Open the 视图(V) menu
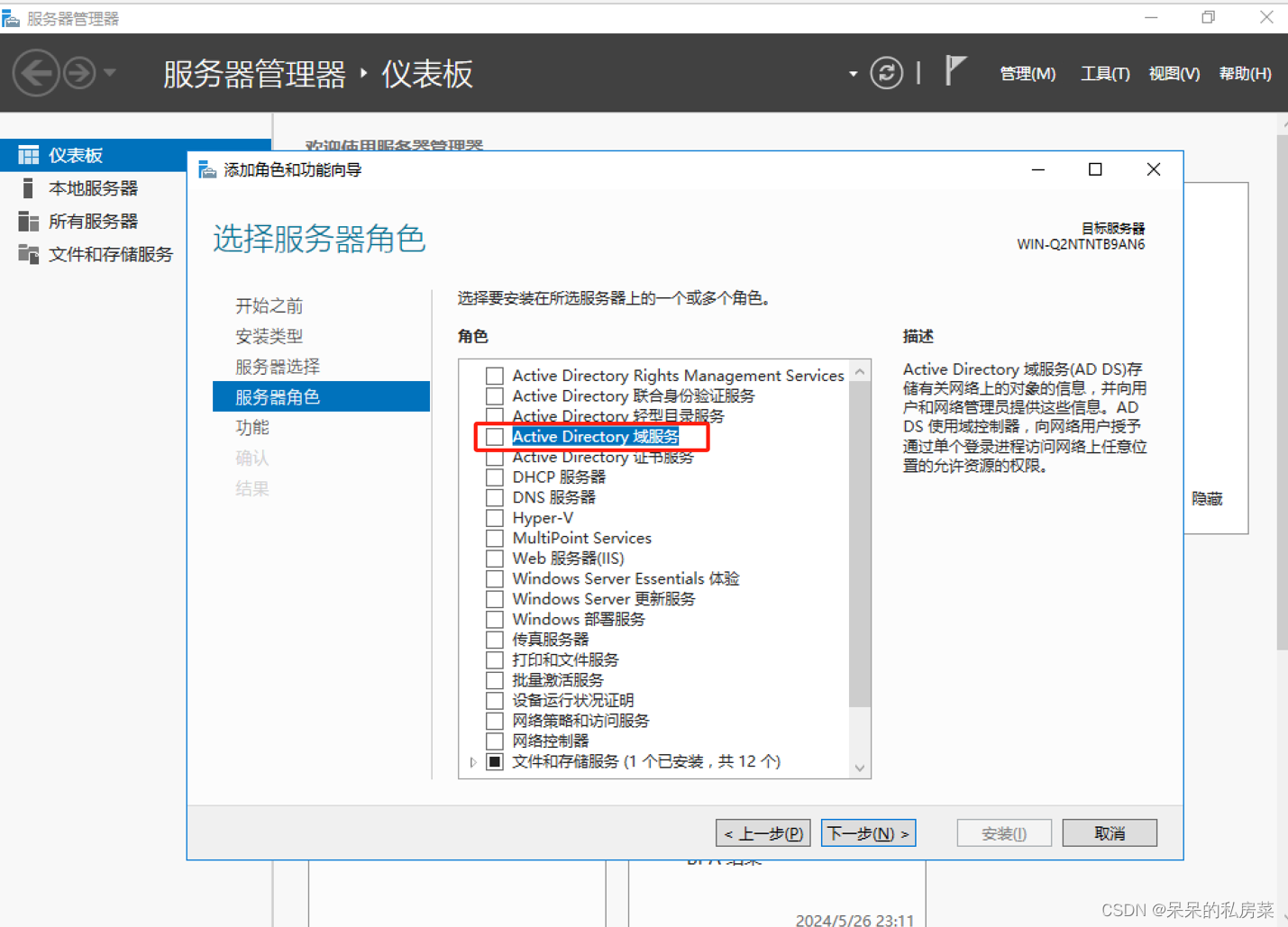Image resolution: width=1288 pixels, height=927 pixels. 1174,74
